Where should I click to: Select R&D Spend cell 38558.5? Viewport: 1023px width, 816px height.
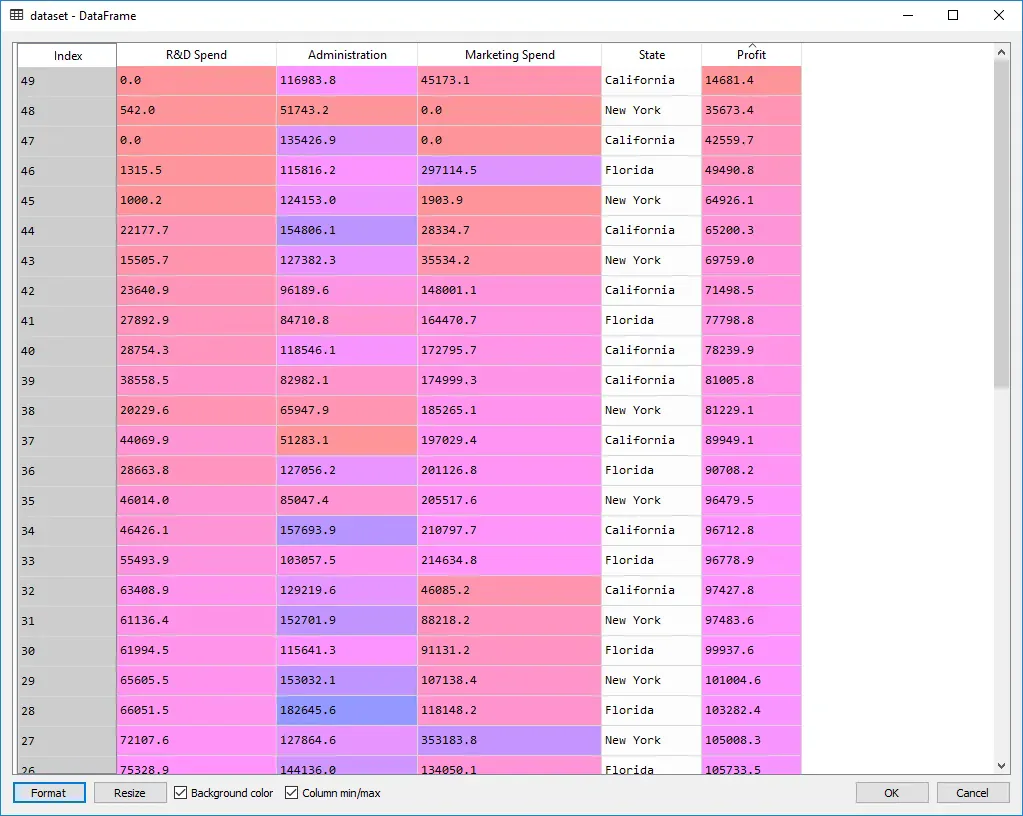click(196, 380)
